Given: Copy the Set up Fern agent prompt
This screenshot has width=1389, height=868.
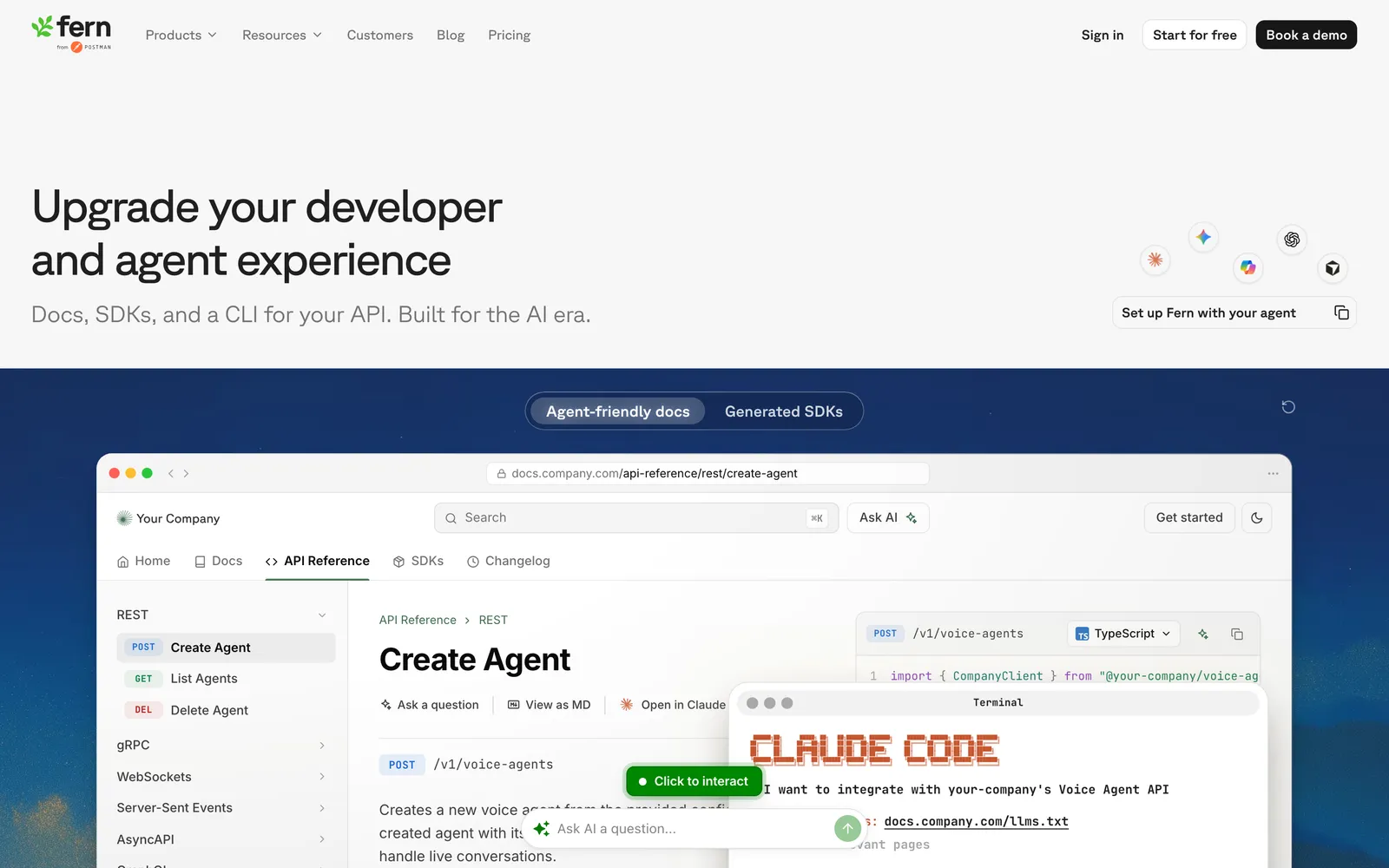Looking at the screenshot, I should coord(1341,312).
